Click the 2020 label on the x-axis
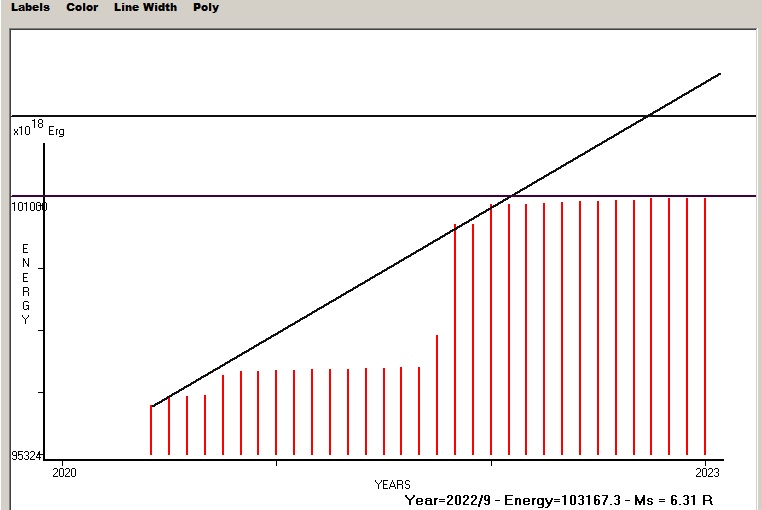This screenshot has height=510, width=762. pos(64,472)
